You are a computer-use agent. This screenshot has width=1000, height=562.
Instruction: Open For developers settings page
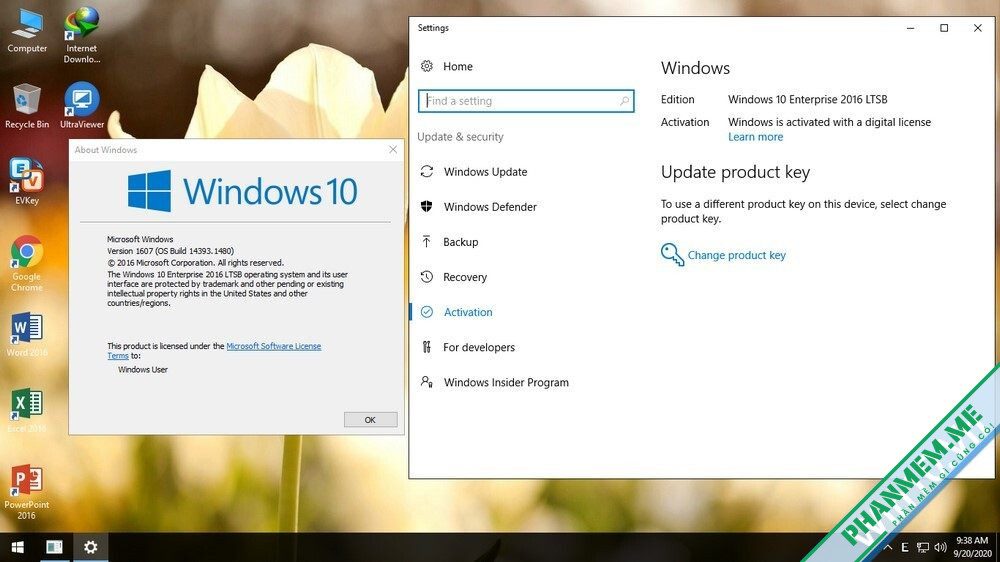pyautogui.click(x=479, y=347)
